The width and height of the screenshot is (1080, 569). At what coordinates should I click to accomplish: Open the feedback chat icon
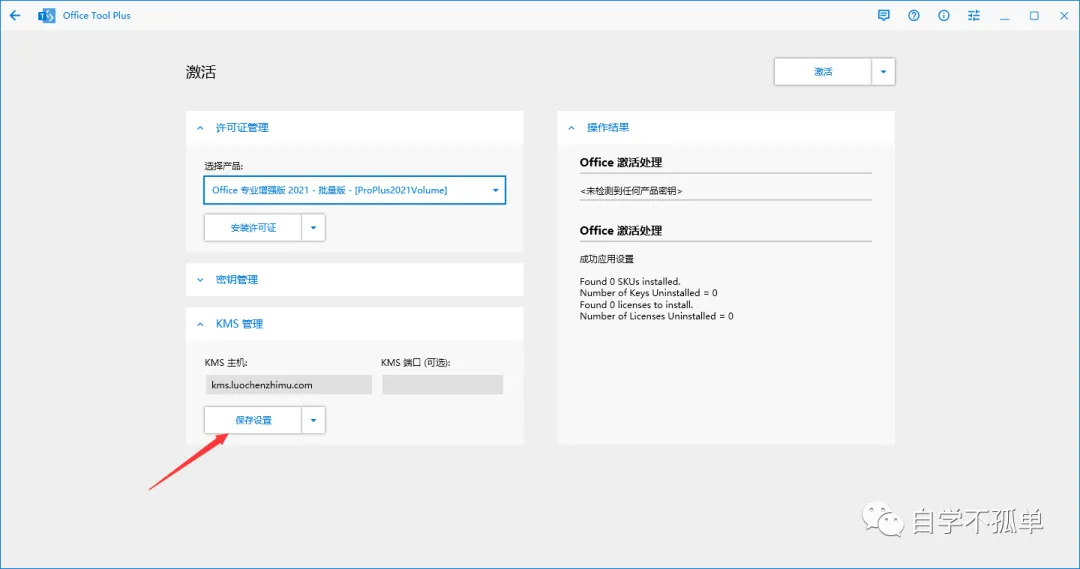(x=884, y=15)
